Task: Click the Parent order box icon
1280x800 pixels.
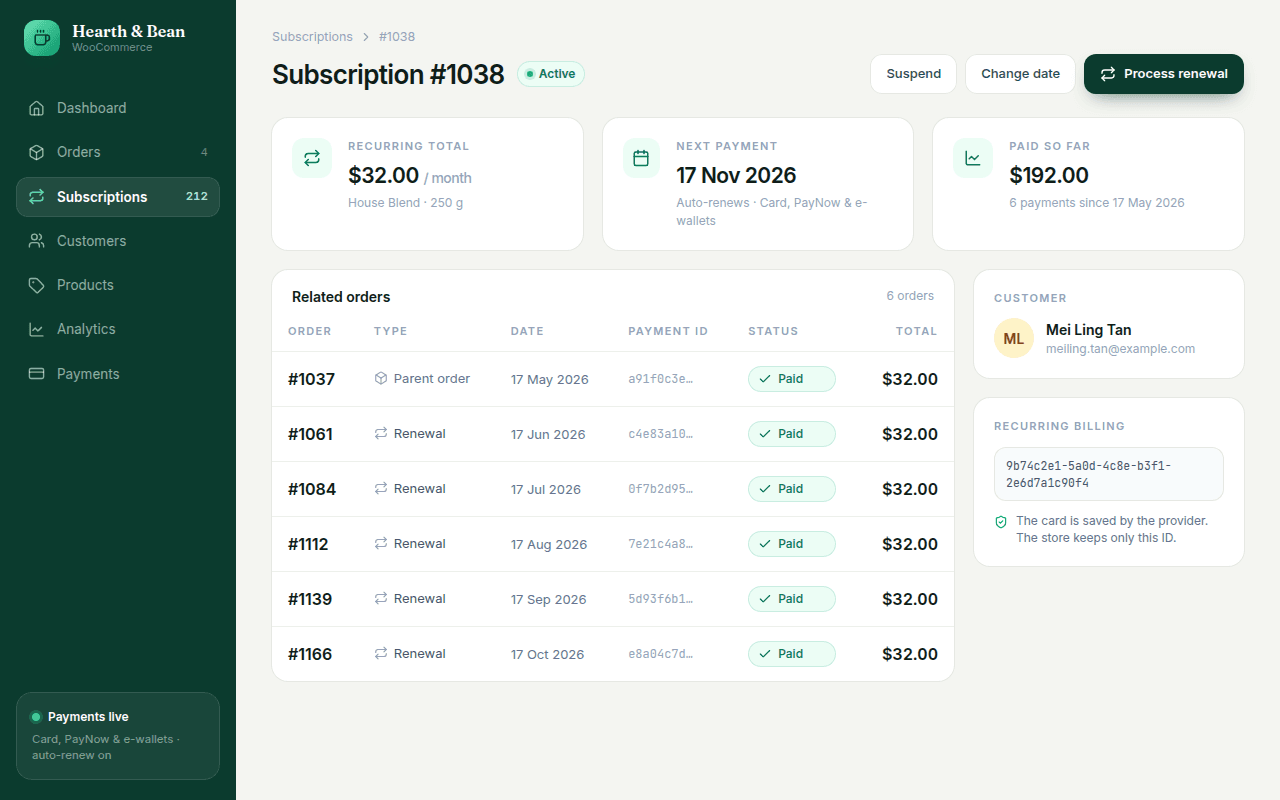Action: point(381,379)
